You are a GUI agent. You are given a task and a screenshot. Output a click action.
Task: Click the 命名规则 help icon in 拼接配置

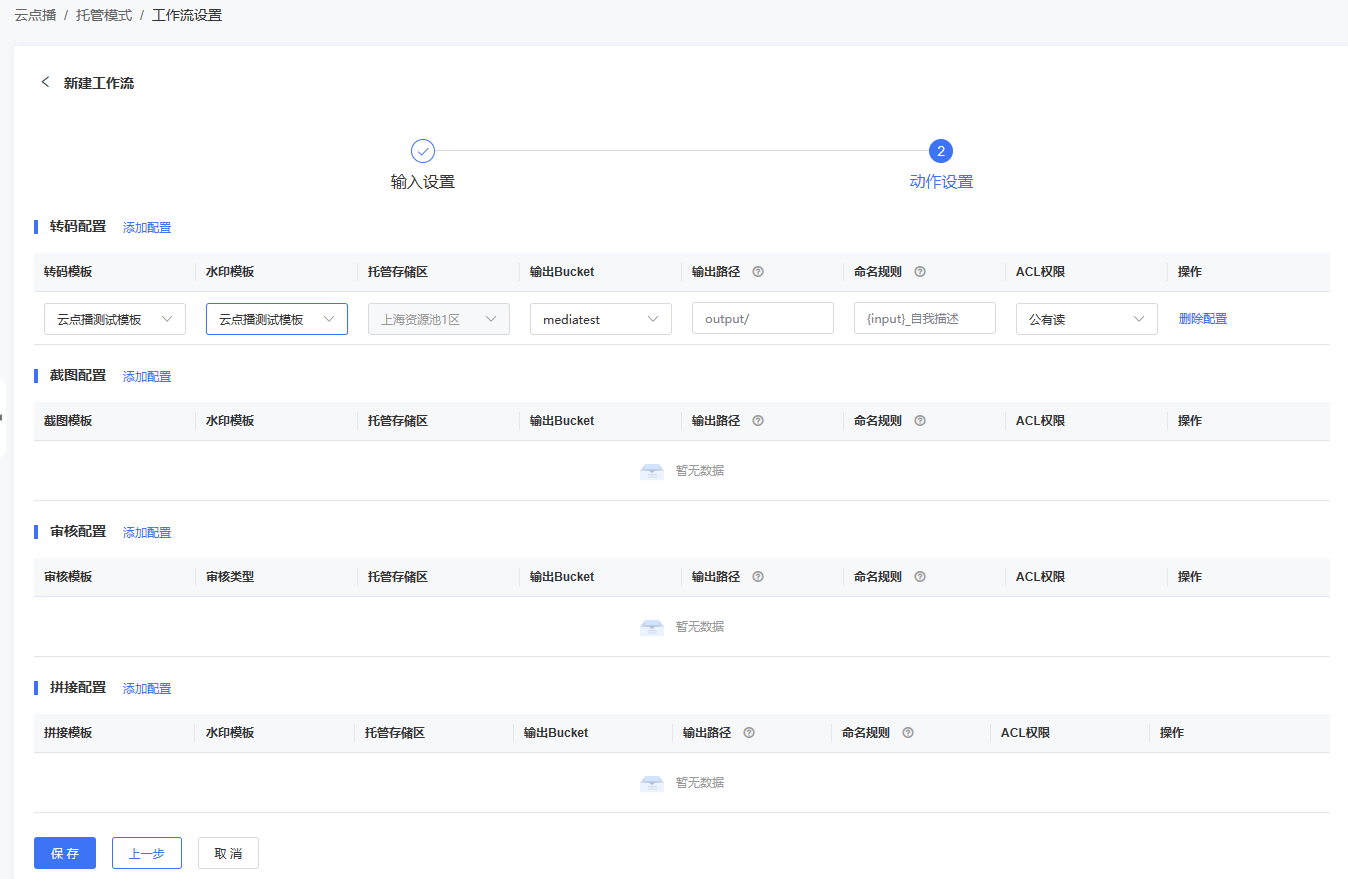tap(908, 733)
